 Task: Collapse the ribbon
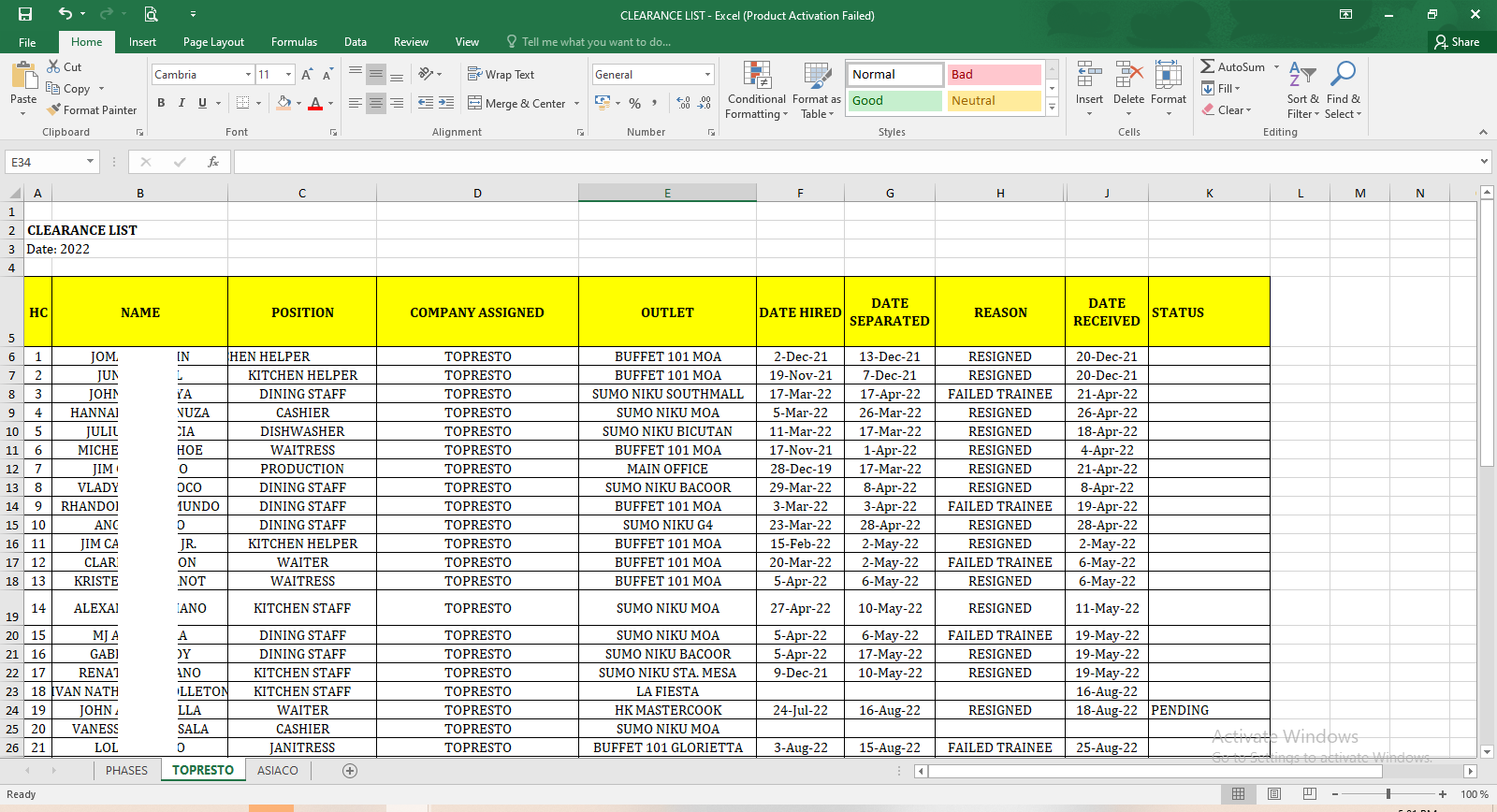[x=1483, y=132]
